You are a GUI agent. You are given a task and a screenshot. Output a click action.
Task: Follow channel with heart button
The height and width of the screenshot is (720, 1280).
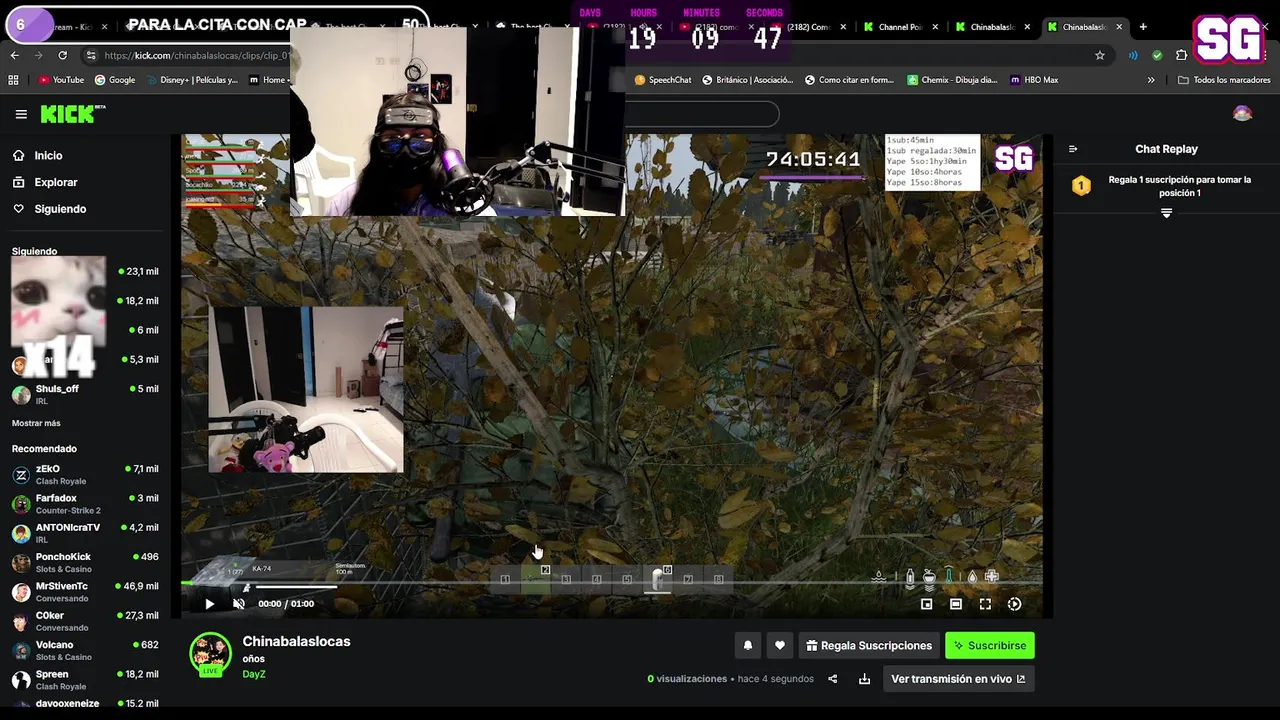pos(780,646)
